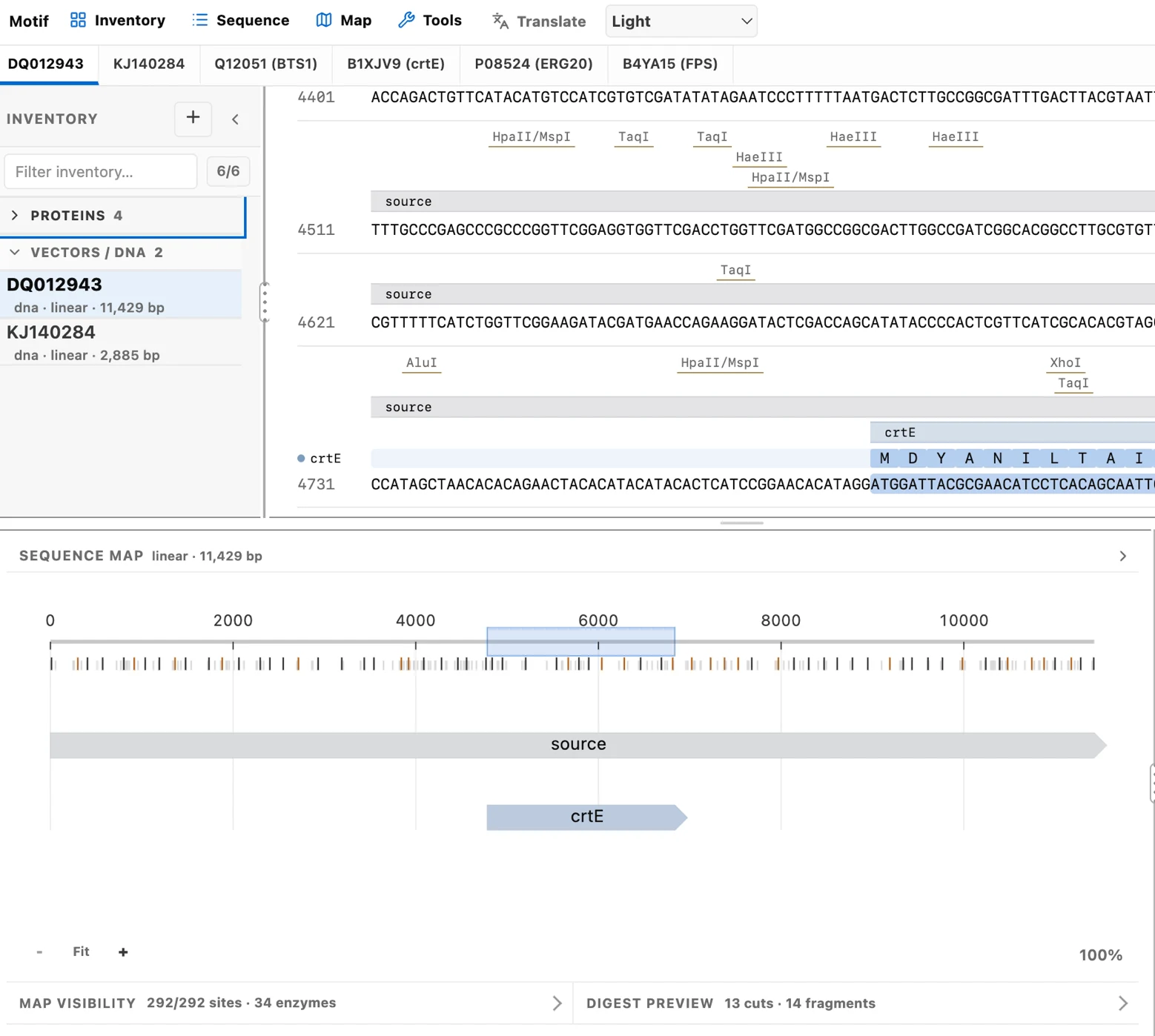Screen dimensions: 1155x1036
Task: Click the source annotation above row 4731
Action: 763,407
